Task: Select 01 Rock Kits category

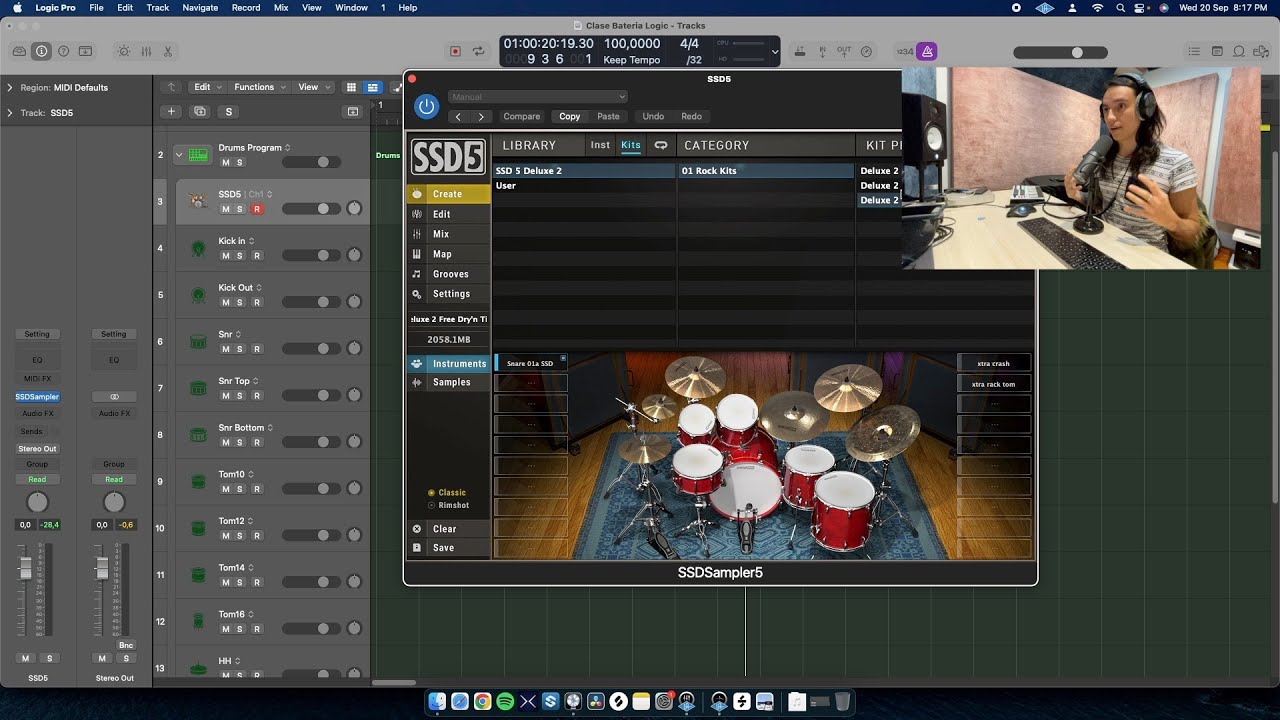Action: [x=766, y=171]
